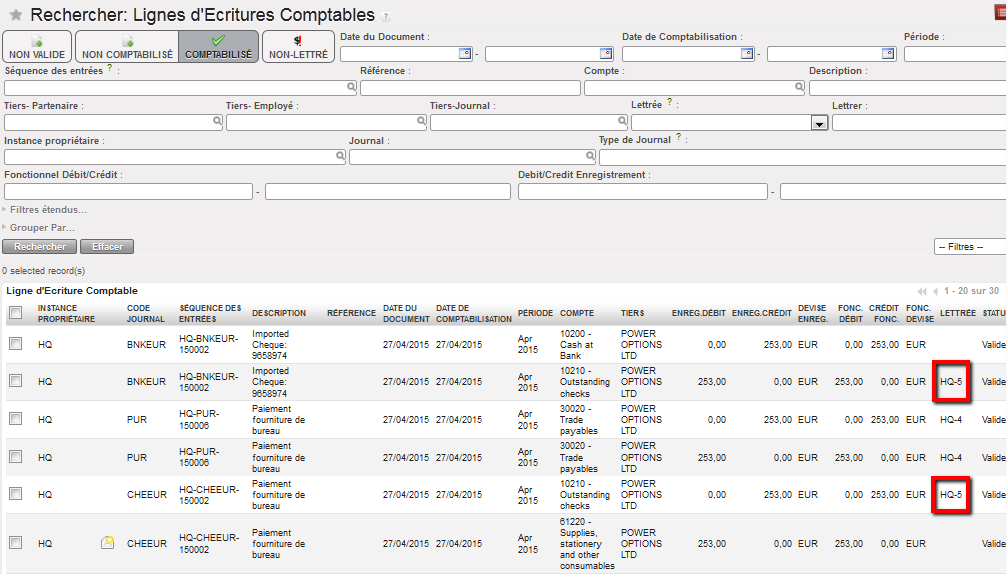The height and width of the screenshot is (574, 1007).
Task: Click the help question mark next to Lettrée
Action: click(670, 103)
